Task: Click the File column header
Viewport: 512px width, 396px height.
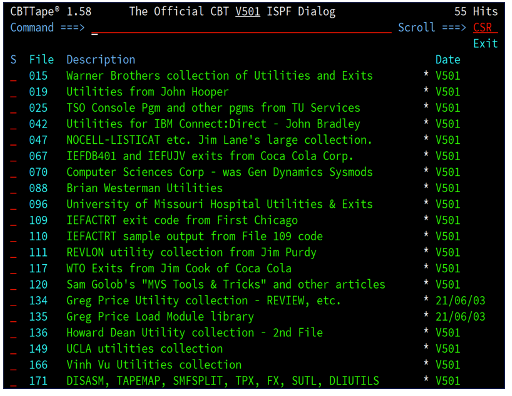Action: pyautogui.click(x=41, y=60)
